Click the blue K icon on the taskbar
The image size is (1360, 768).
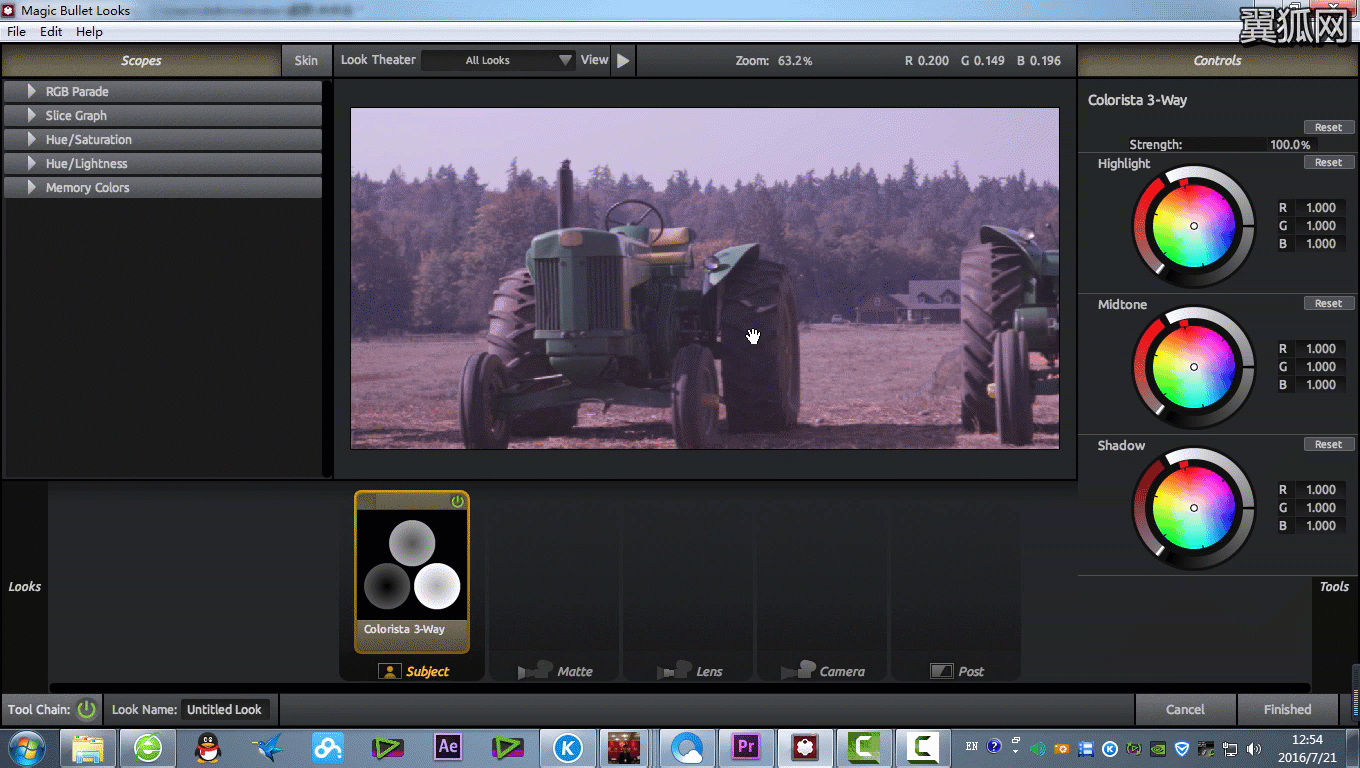tap(568, 748)
